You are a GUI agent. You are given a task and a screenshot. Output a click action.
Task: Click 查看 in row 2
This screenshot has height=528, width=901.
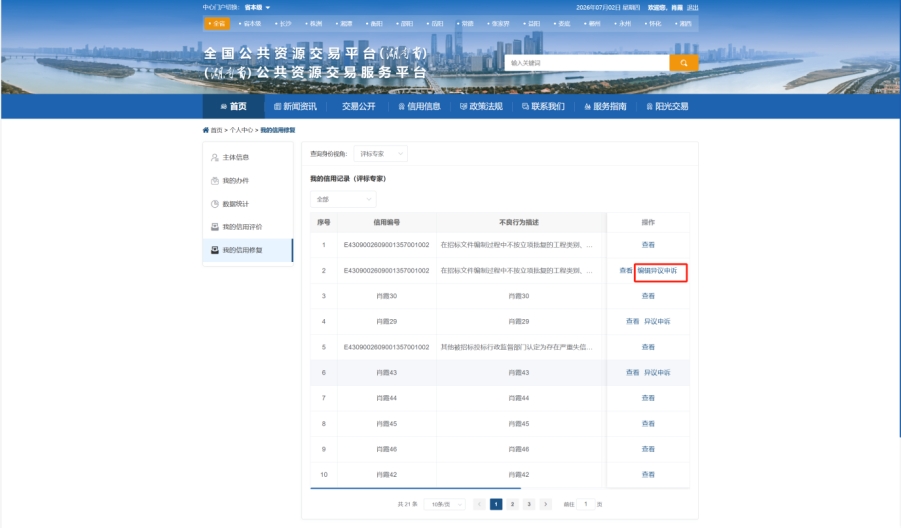point(626,271)
